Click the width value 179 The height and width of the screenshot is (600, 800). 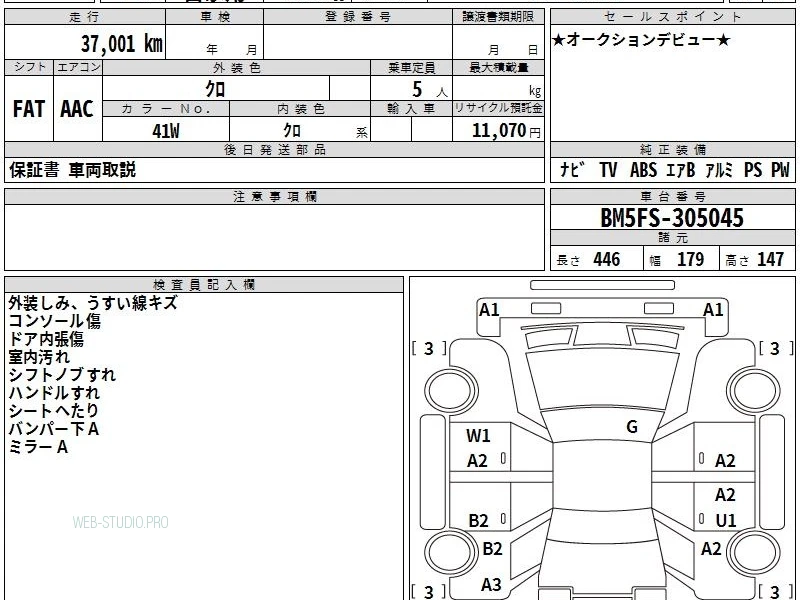coord(690,259)
